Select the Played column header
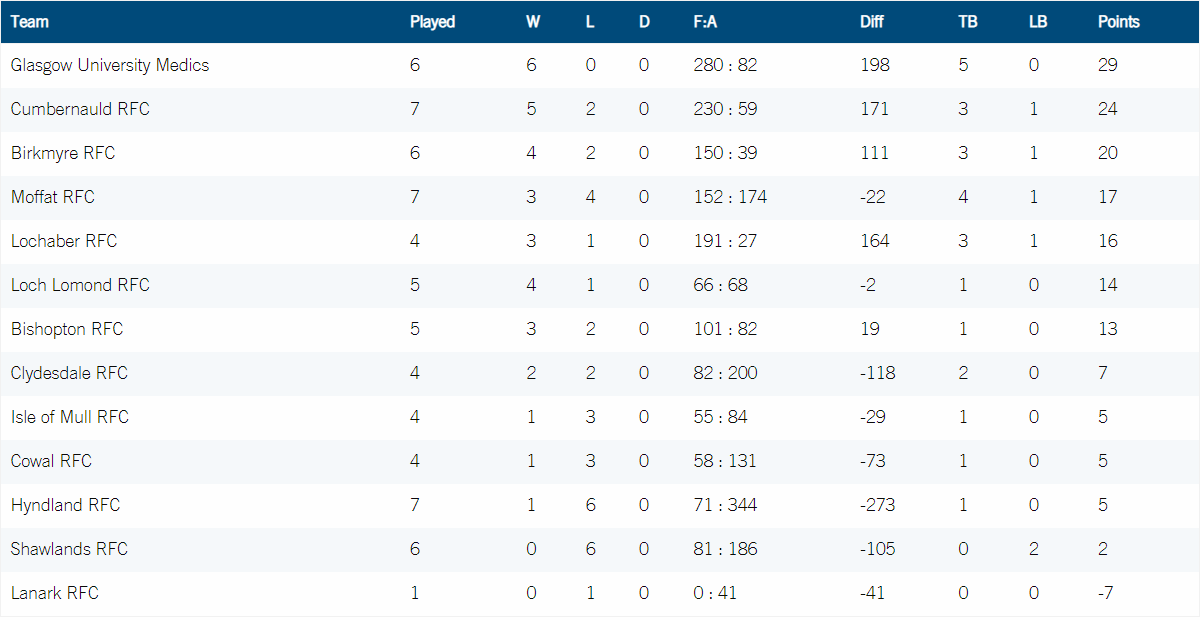Viewport: 1200px width, 620px height. [432, 21]
